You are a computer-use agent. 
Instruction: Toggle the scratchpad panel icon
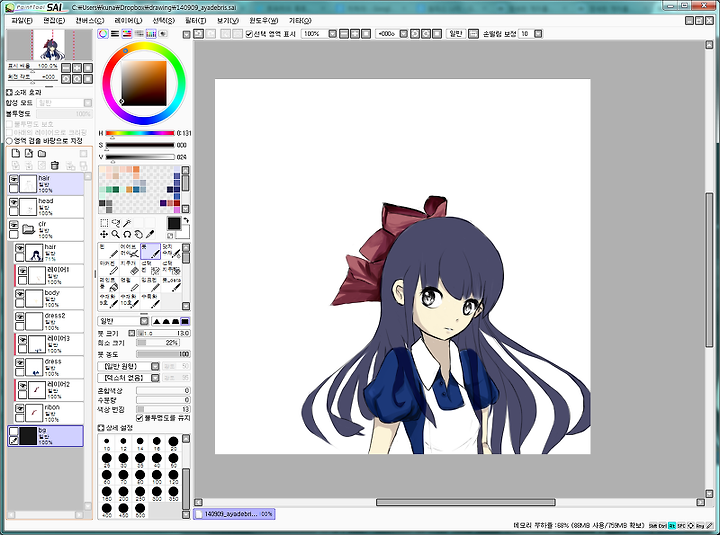point(163,34)
